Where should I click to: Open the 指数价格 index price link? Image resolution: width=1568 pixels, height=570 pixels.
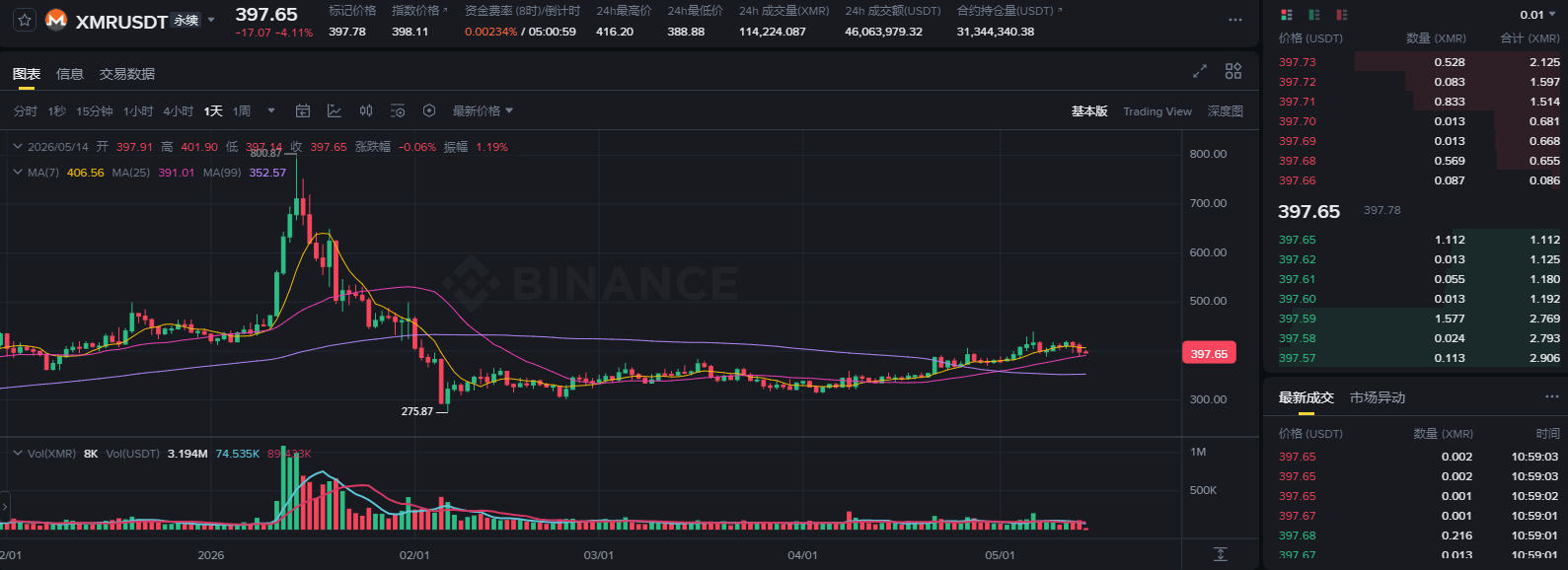point(419,11)
